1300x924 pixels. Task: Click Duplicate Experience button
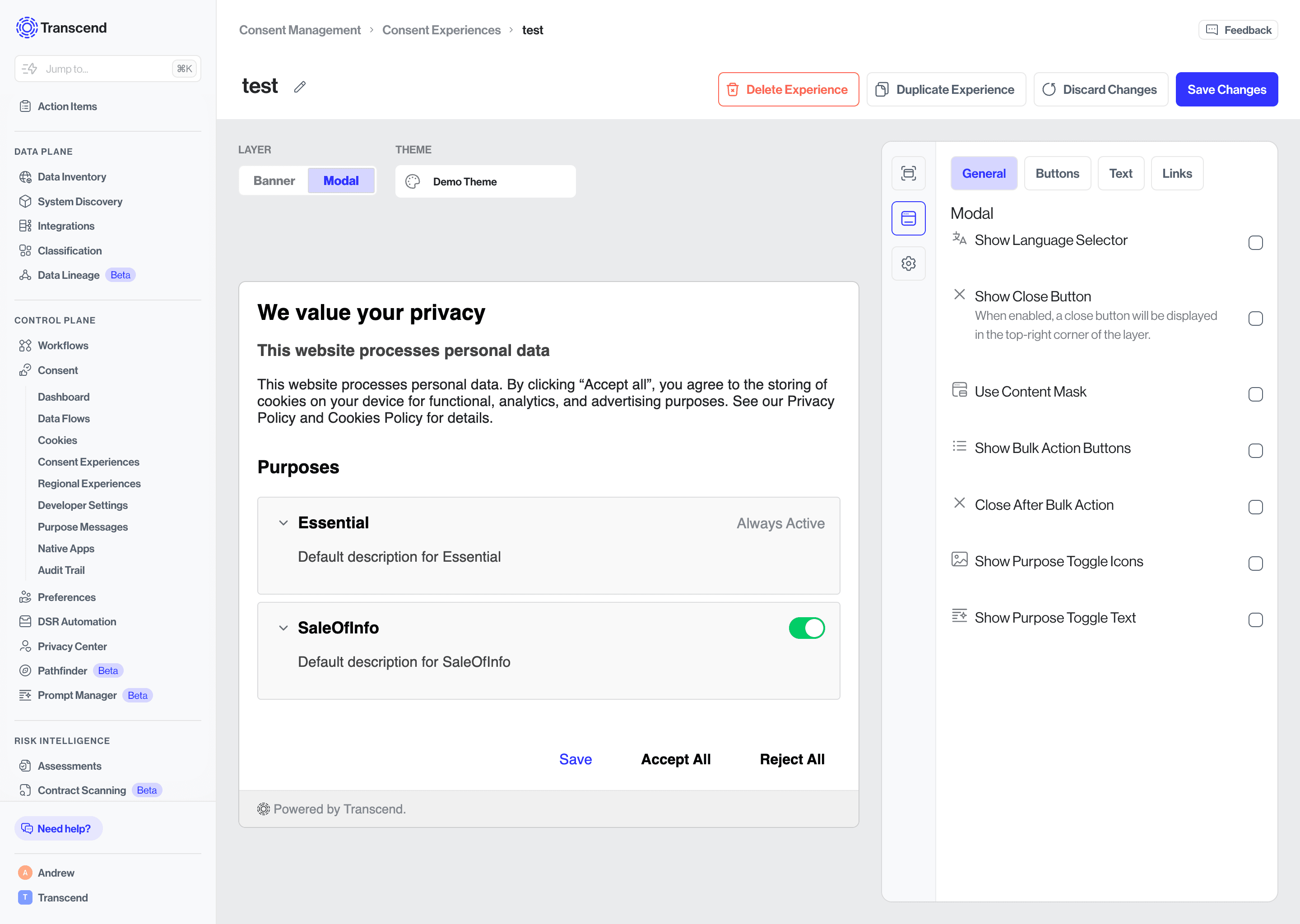946,89
